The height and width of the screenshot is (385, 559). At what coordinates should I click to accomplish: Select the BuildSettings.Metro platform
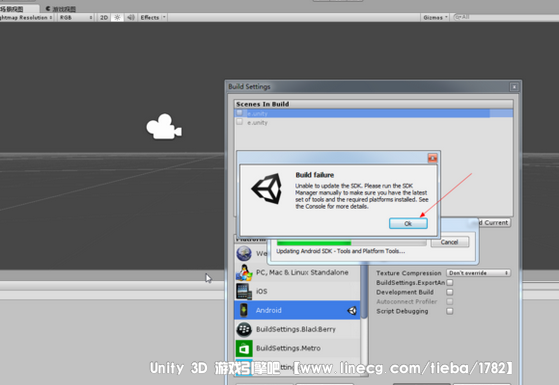[297, 348]
